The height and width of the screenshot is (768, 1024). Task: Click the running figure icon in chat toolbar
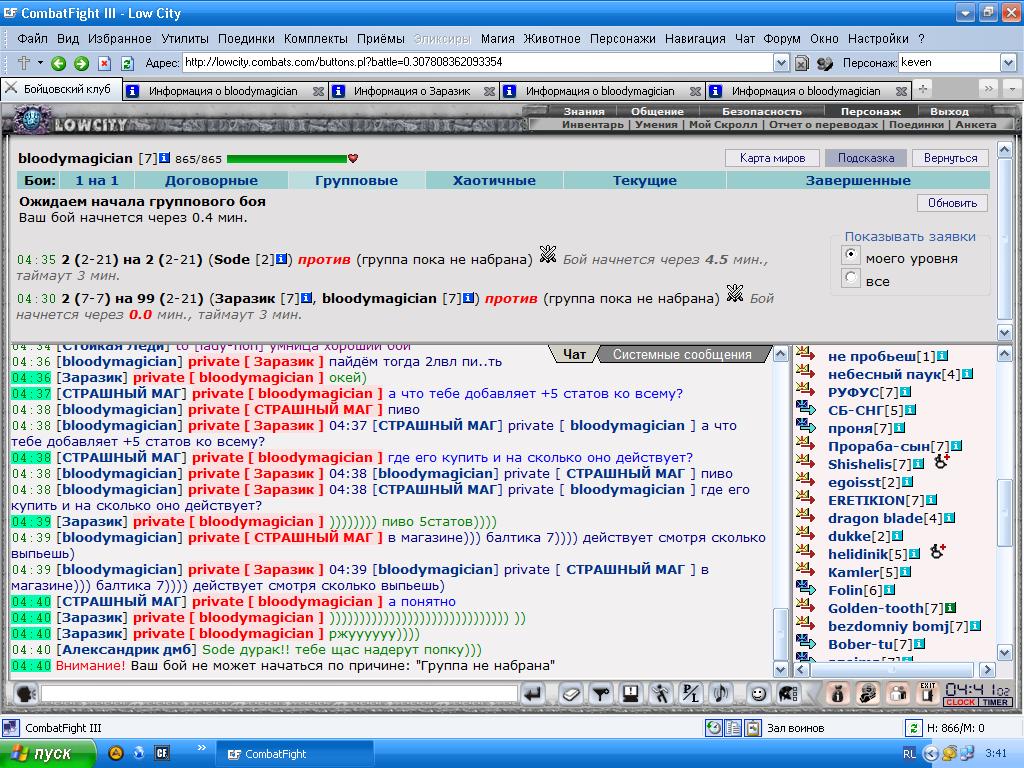[x=660, y=693]
